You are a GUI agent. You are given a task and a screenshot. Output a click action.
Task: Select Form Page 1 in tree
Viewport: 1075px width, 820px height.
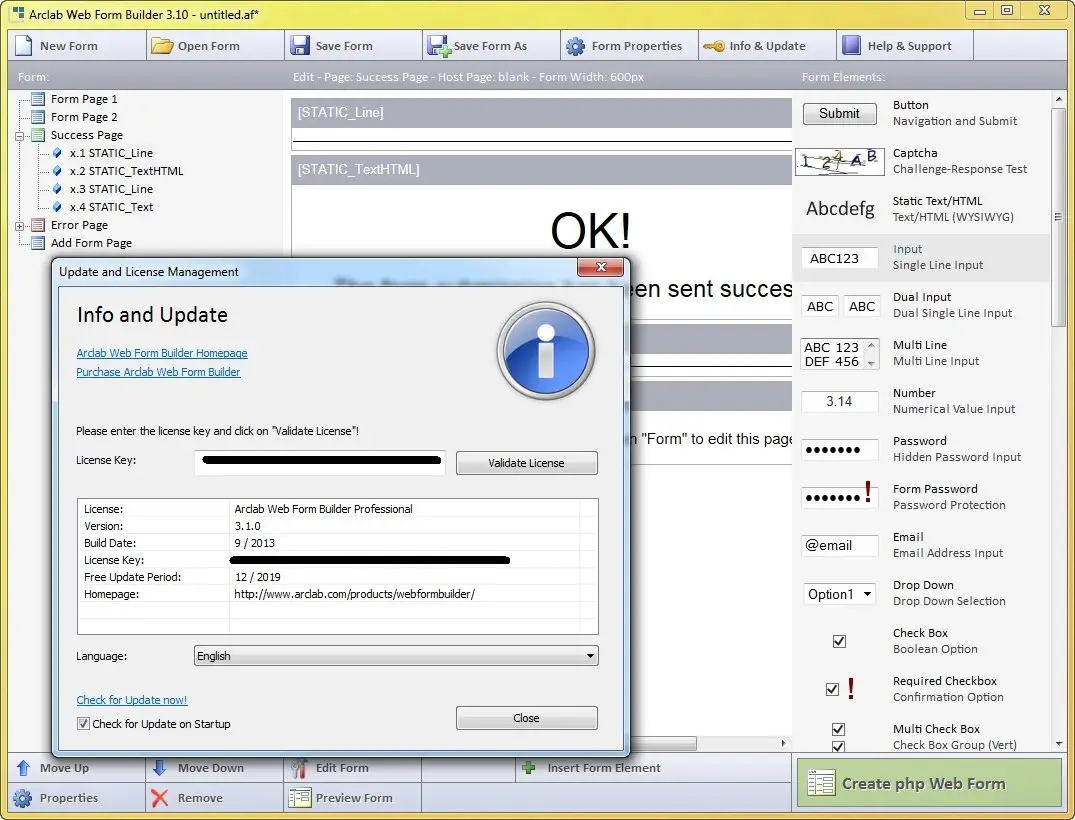84,99
